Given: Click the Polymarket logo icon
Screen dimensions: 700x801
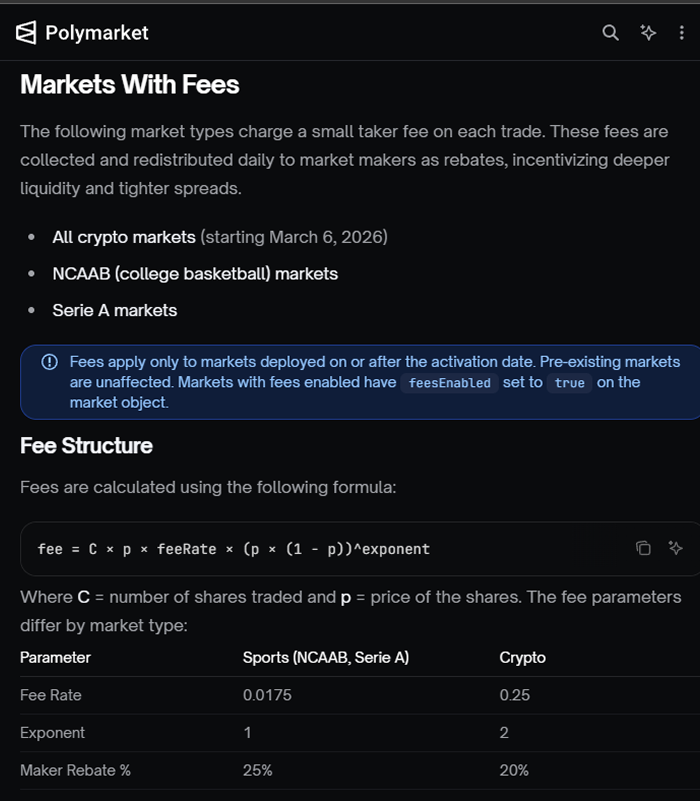Looking at the screenshot, I should [26, 33].
